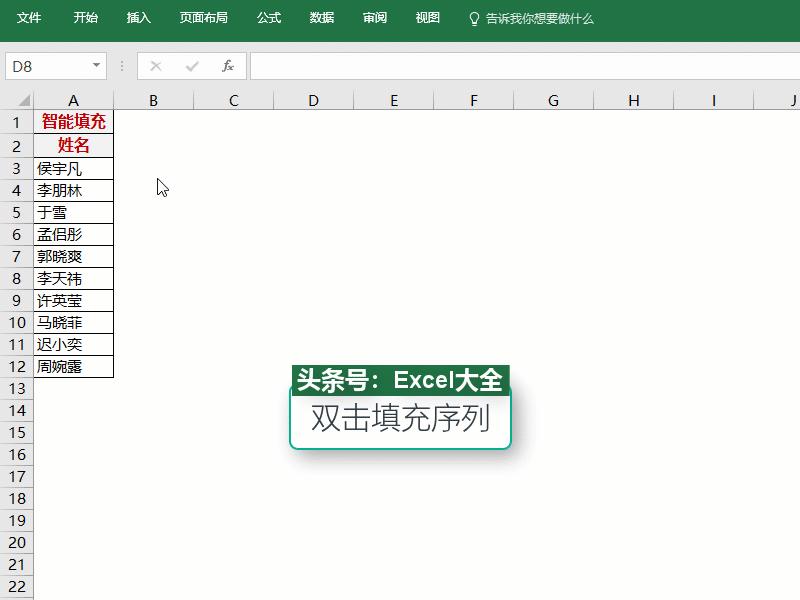Click the Insert Function (fx) icon
800x600 pixels.
point(227,66)
